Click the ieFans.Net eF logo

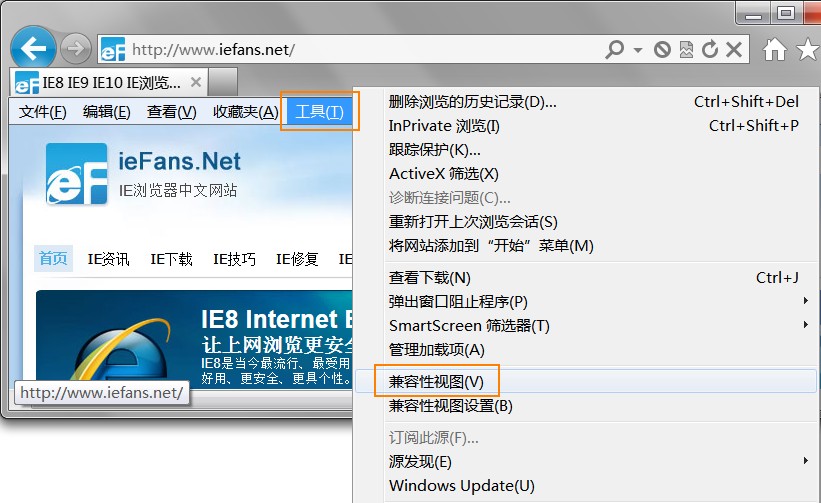point(76,174)
